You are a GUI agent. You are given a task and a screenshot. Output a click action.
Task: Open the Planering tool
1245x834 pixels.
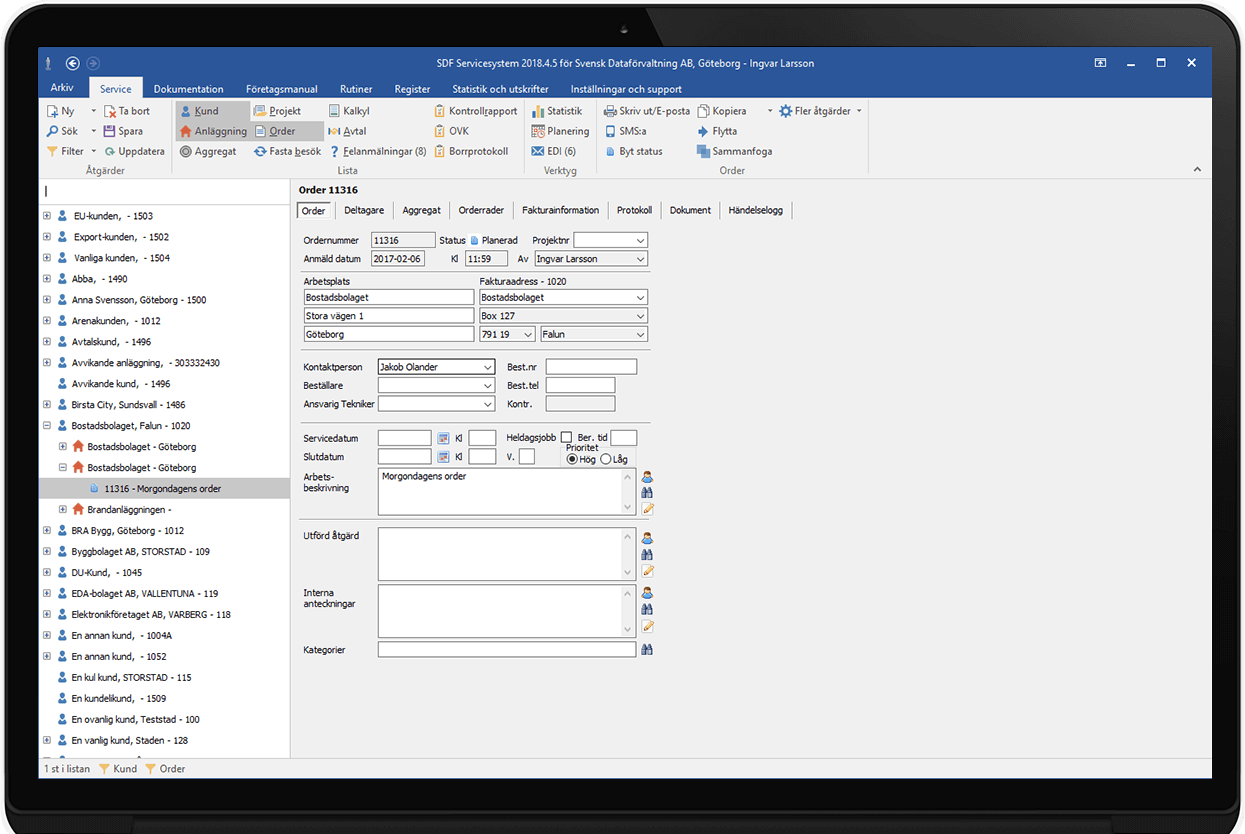tap(559, 131)
